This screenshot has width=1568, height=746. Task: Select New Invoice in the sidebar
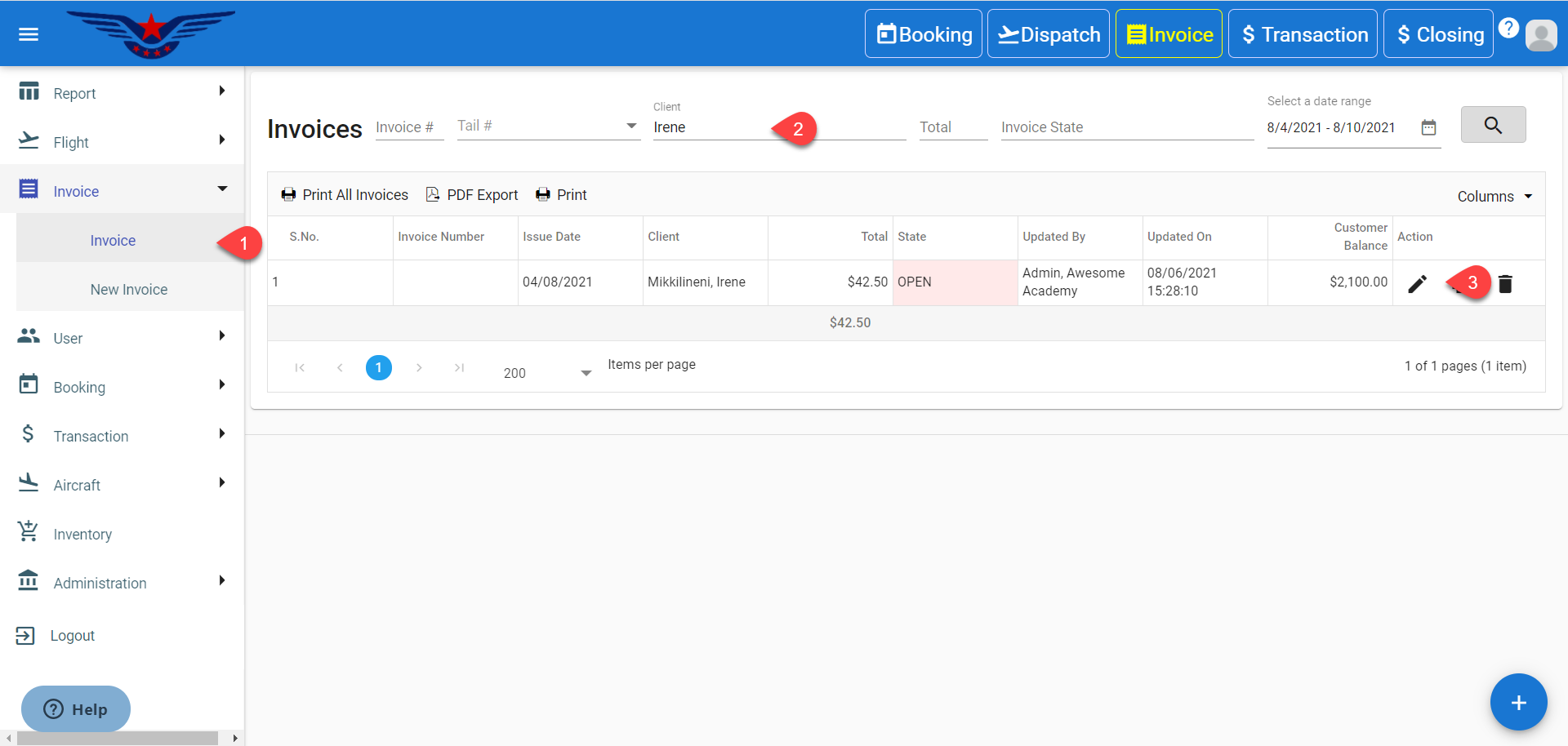[129, 290]
